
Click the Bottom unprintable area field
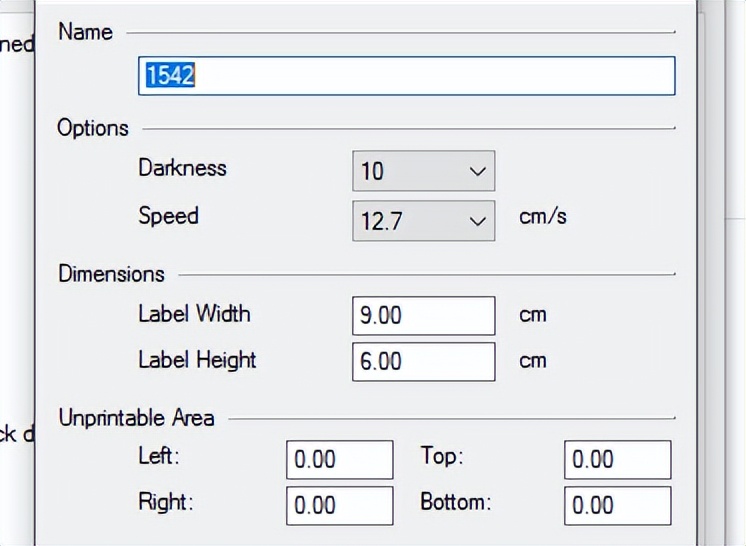pyautogui.click(x=617, y=506)
